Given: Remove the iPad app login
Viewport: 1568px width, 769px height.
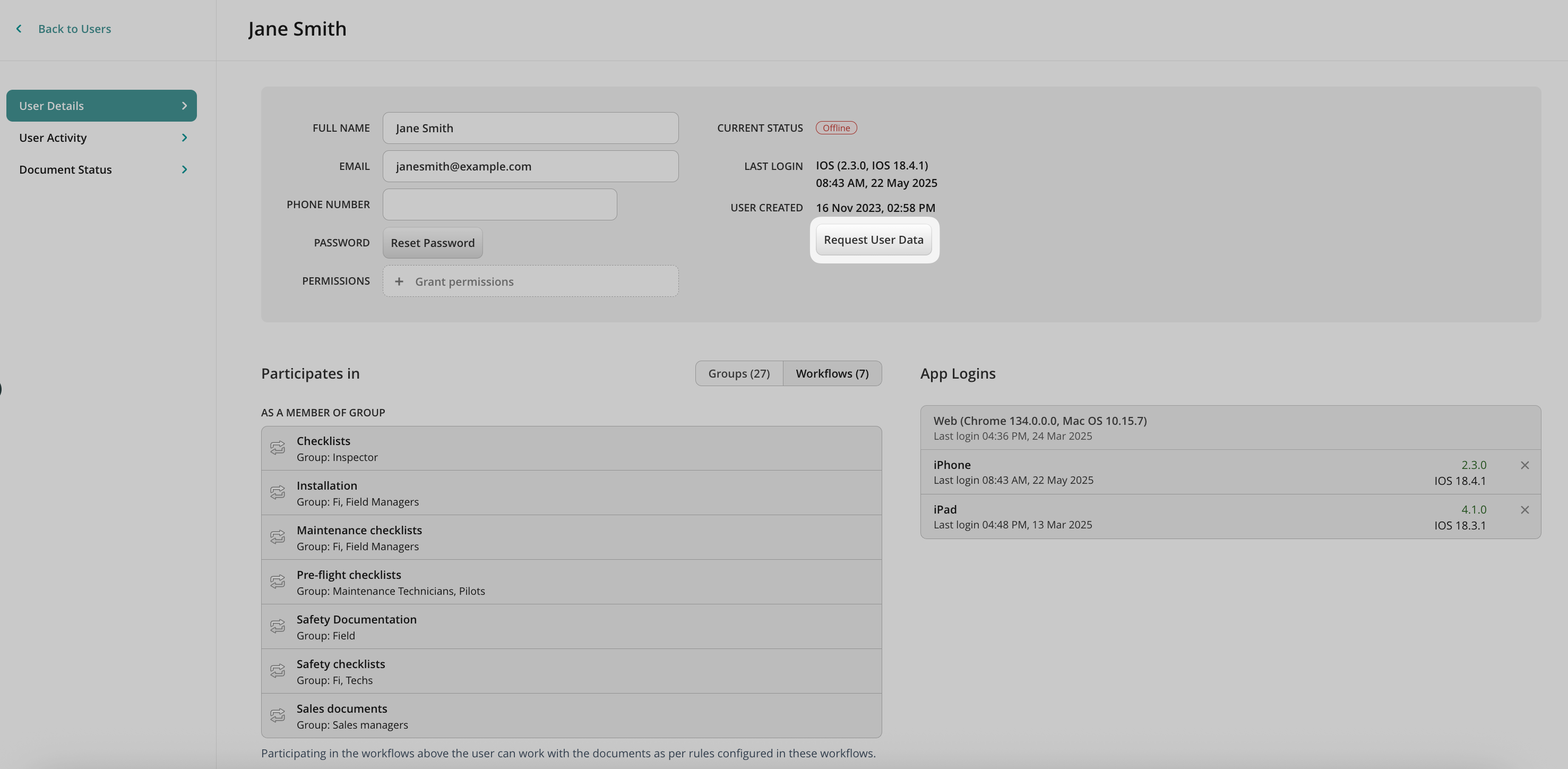Looking at the screenshot, I should pyautogui.click(x=1524, y=510).
